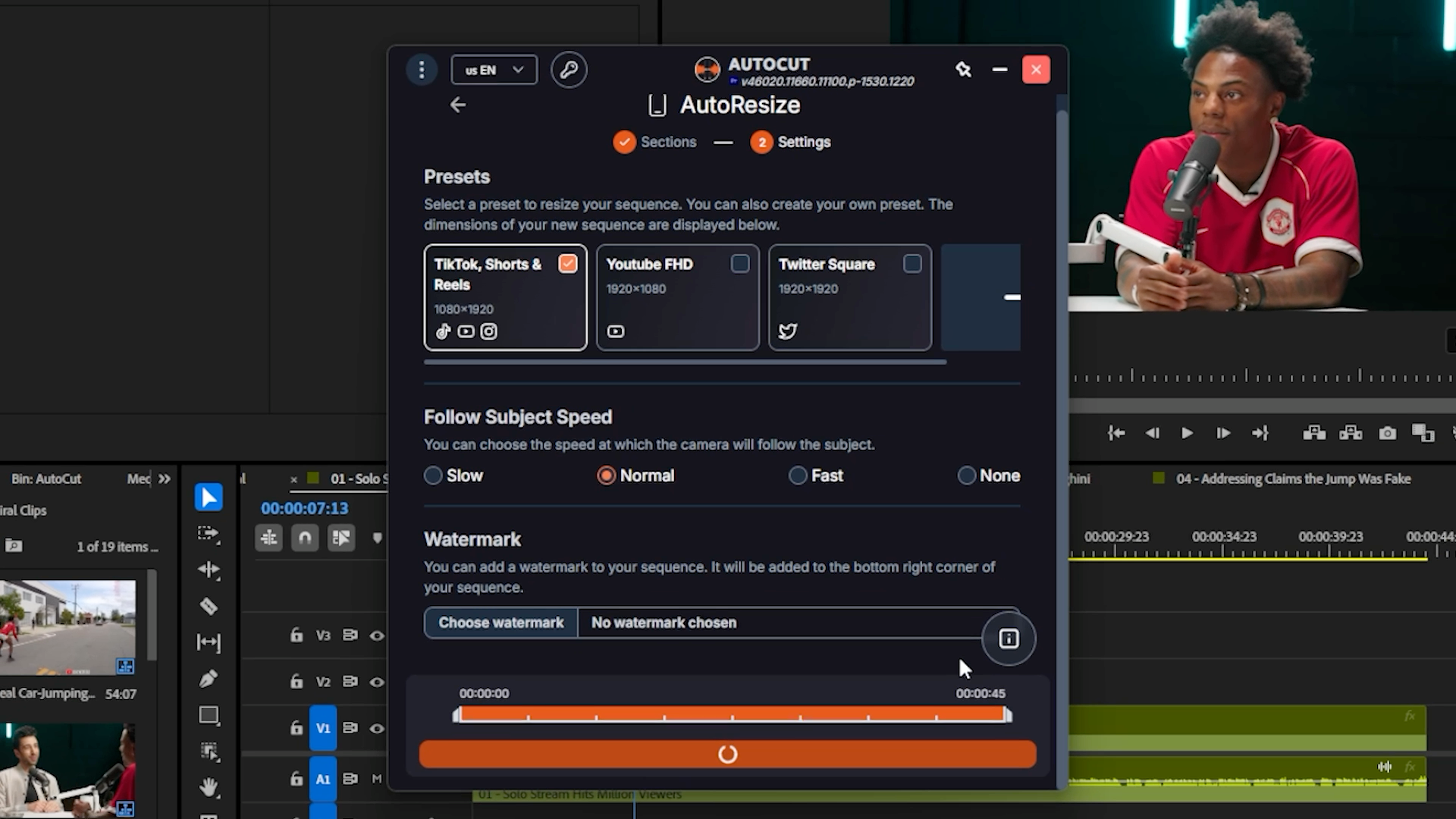Check the Twitter Square preset

click(912, 264)
